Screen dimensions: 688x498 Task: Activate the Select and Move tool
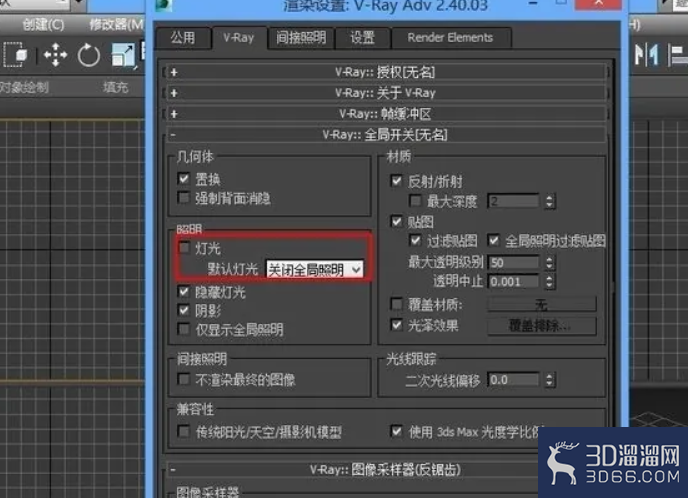55,55
